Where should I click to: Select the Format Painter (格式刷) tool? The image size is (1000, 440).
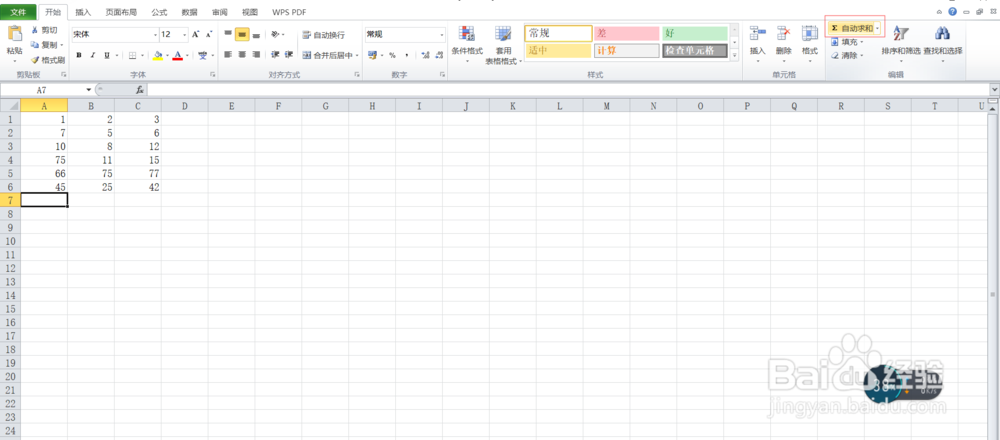click(47, 60)
